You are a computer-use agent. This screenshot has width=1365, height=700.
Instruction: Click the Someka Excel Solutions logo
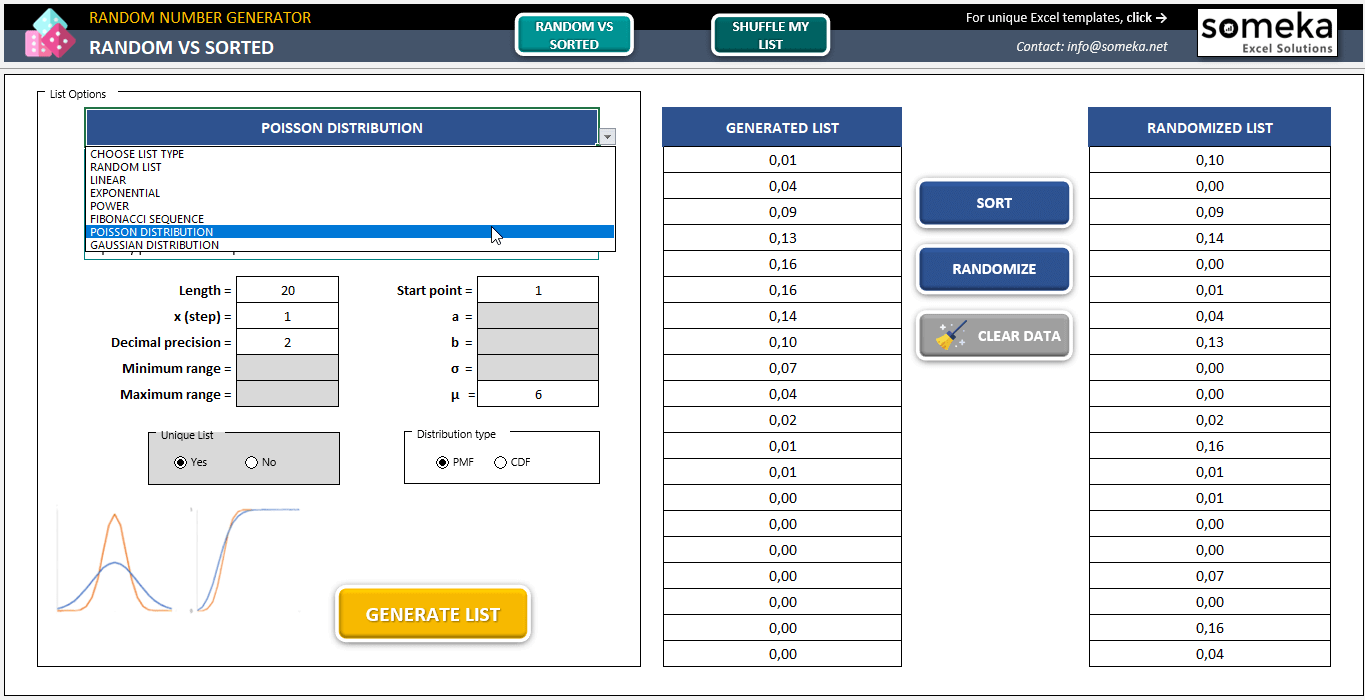click(x=1267, y=32)
